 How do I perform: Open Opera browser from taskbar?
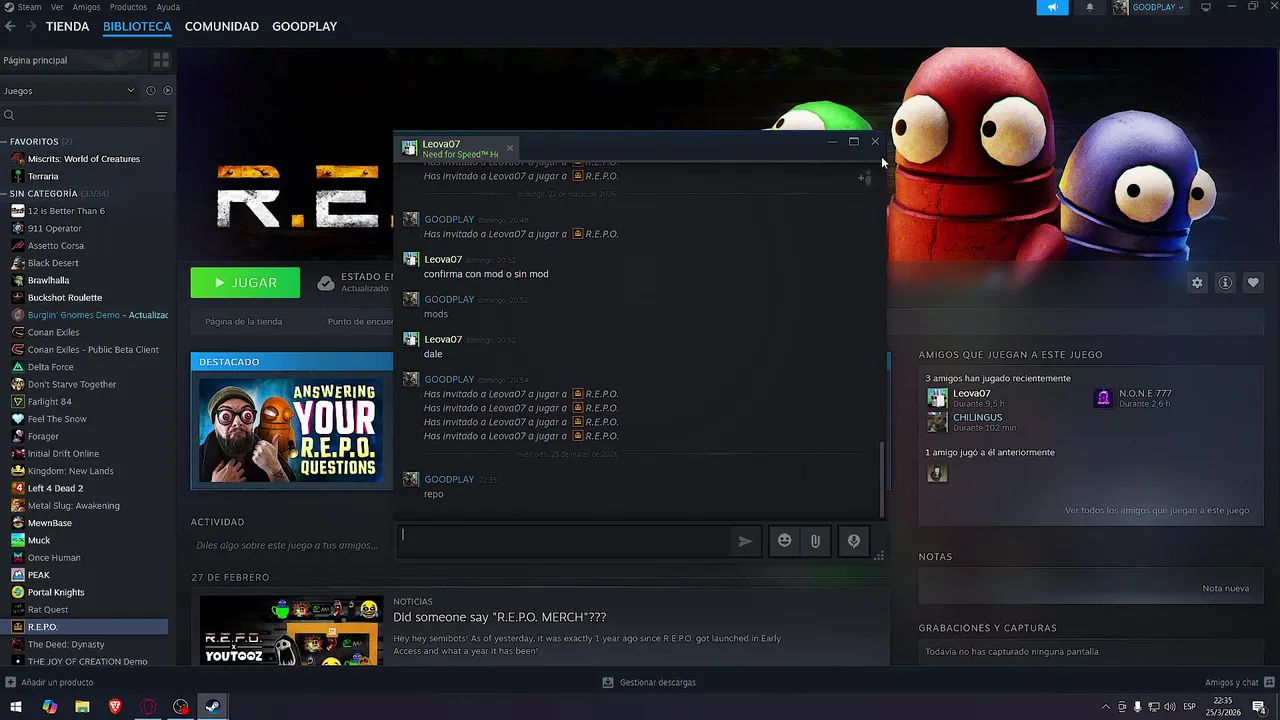[148, 707]
